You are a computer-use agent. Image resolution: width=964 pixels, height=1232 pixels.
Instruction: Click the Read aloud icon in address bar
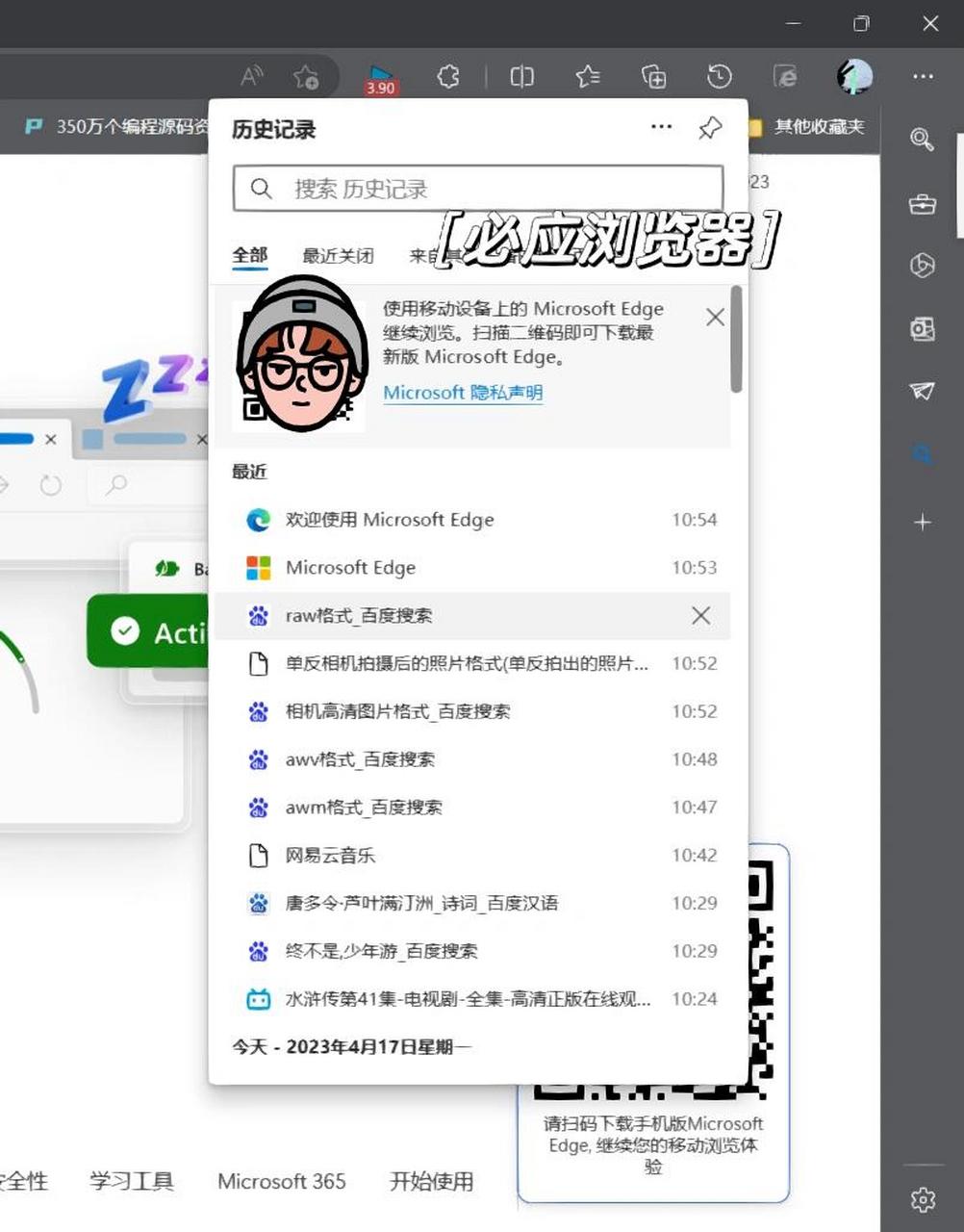pyautogui.click(x=252, y=76)
